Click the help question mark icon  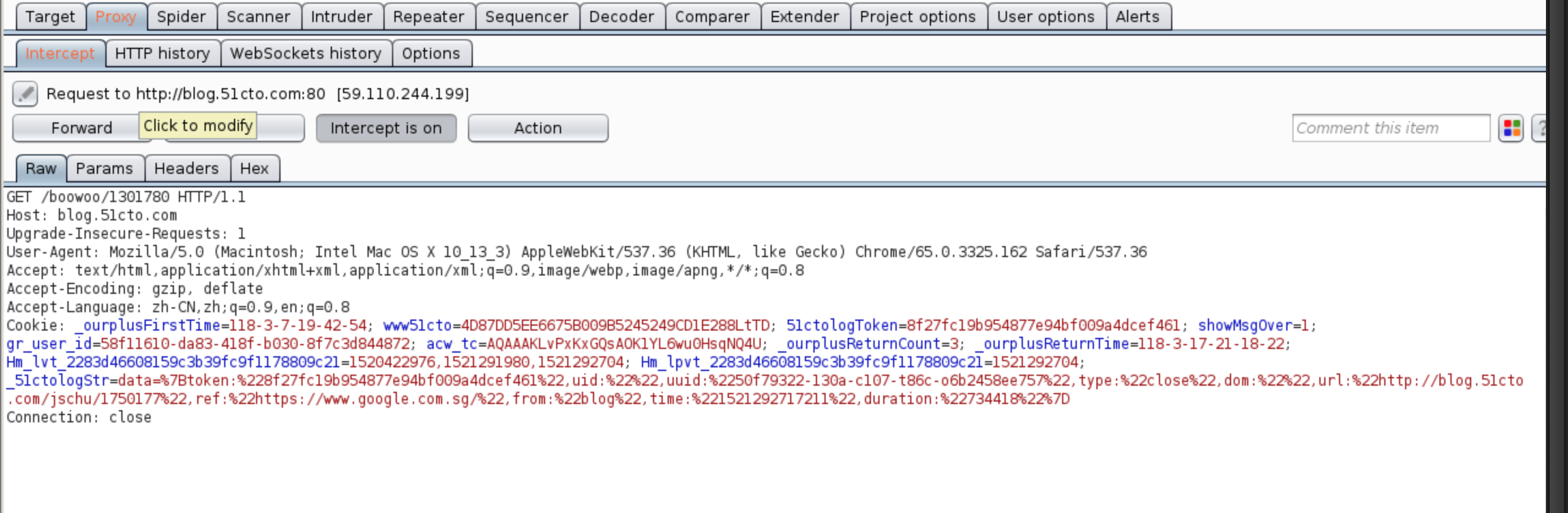pos(1539,129)
